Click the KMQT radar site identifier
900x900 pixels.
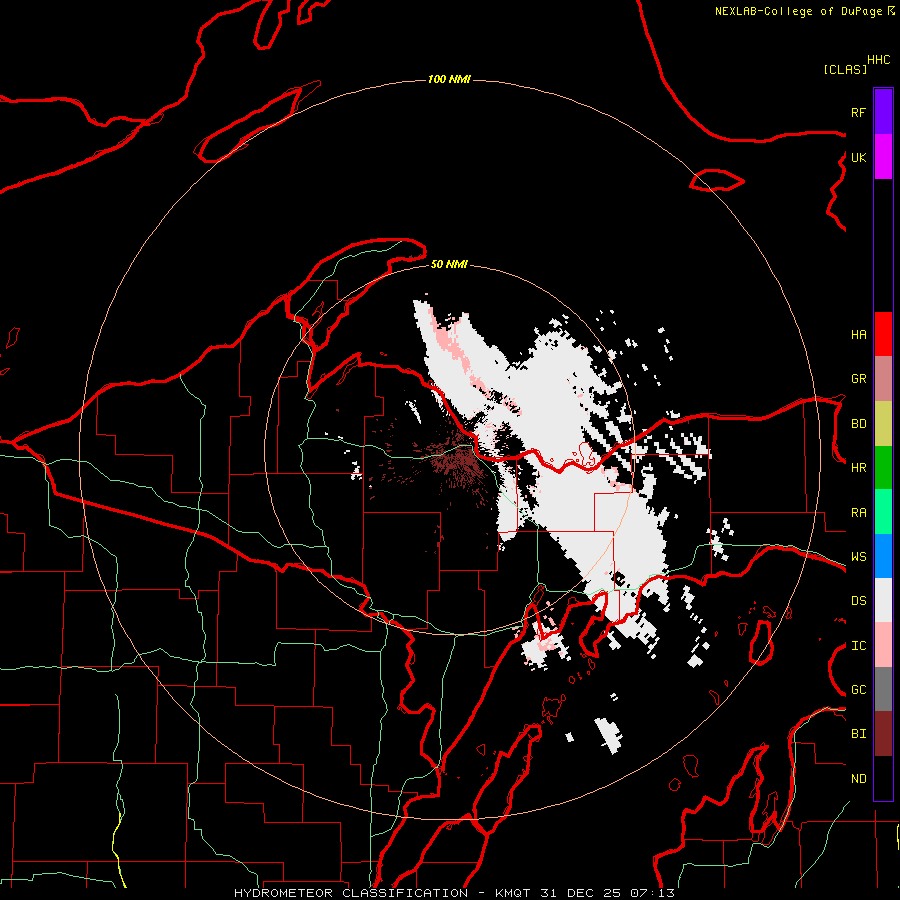coord(512,893)
